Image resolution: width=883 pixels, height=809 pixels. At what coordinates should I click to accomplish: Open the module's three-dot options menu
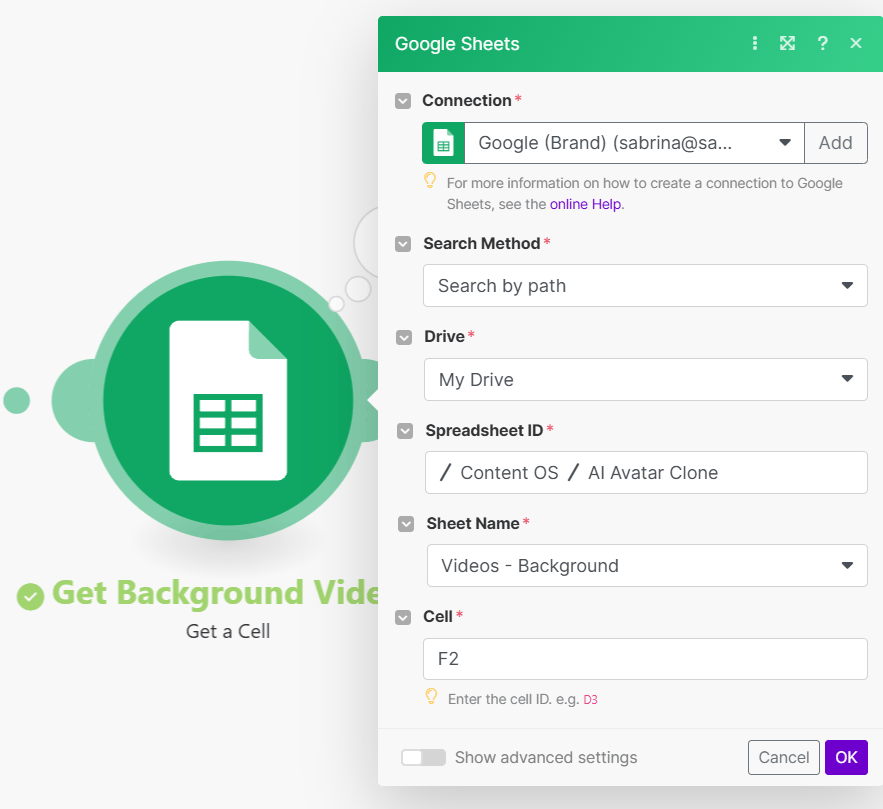[x=755, y=43]
